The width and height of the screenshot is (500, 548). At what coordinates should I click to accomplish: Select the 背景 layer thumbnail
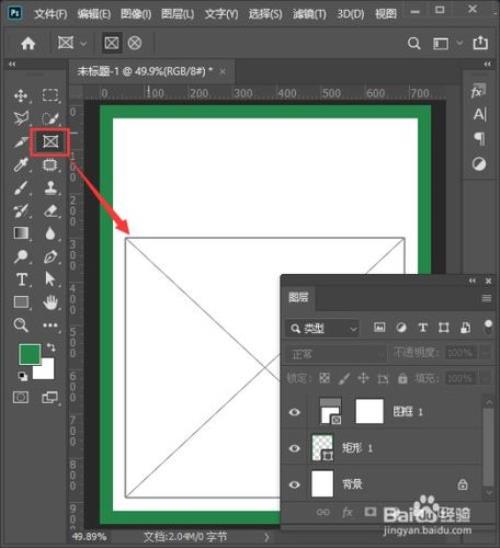coord(322,484)
